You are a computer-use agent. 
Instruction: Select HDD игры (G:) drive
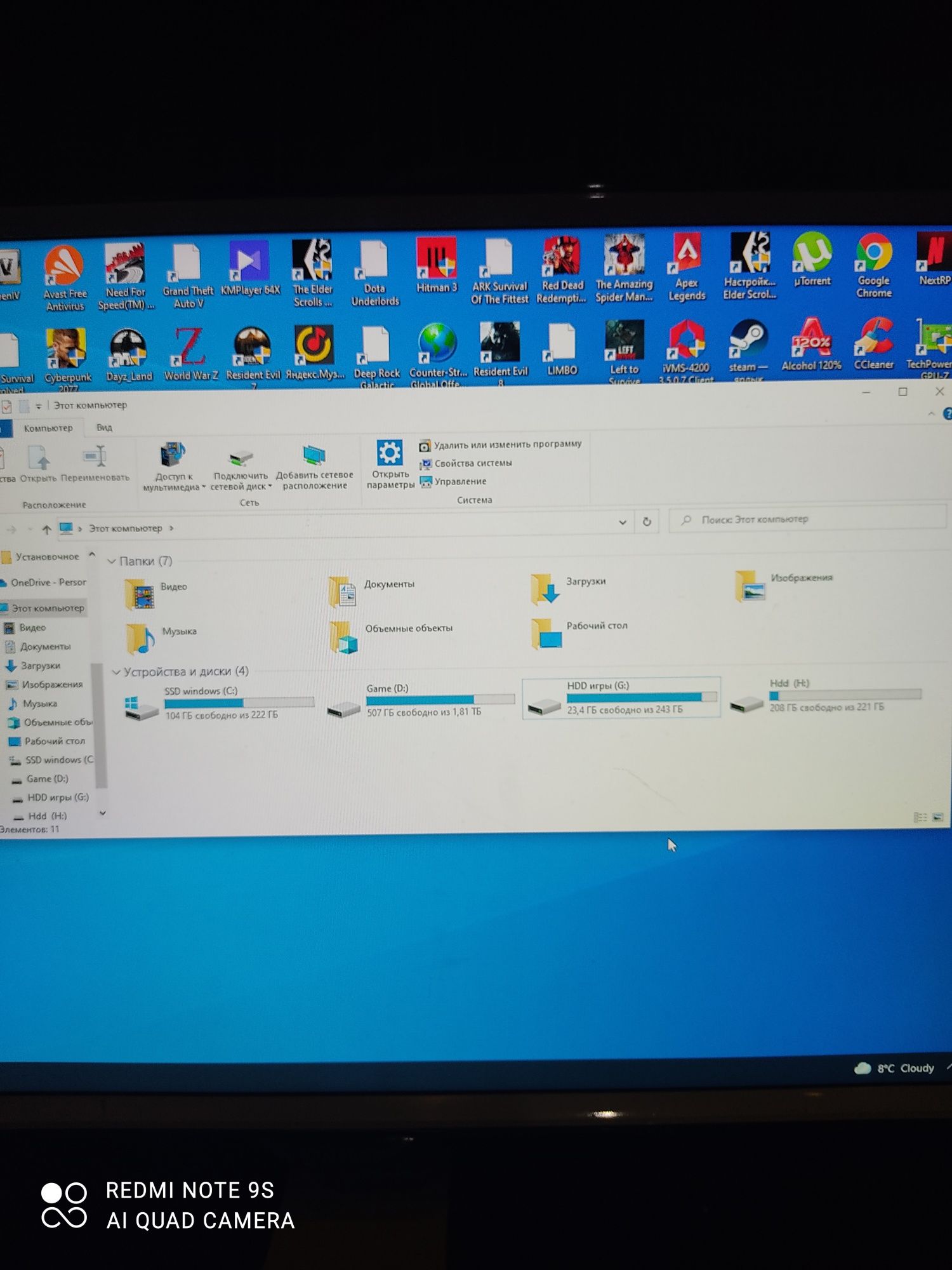(622, 698)
